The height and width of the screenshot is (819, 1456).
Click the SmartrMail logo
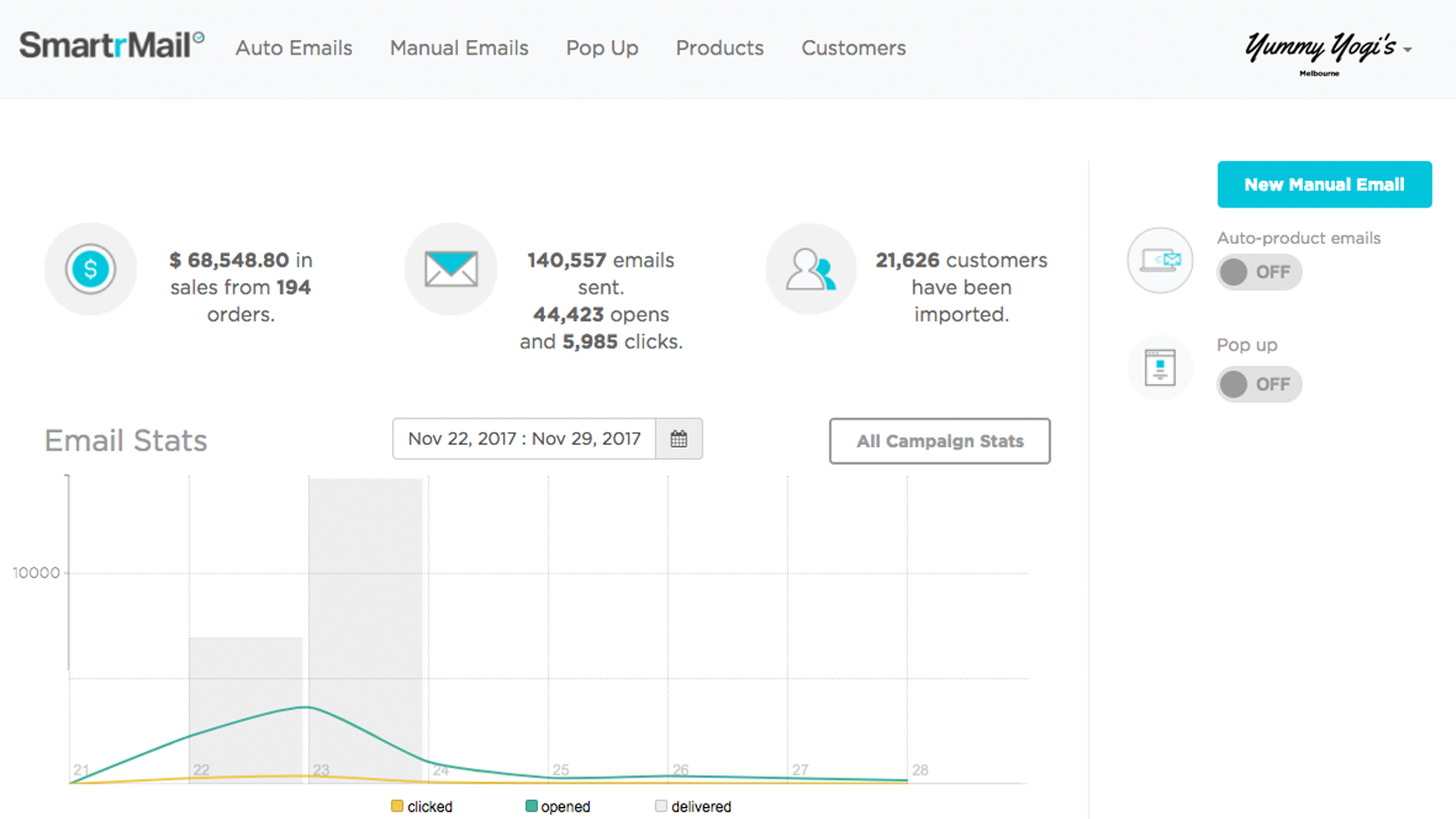pyautogui.click(x=112, y=45)
